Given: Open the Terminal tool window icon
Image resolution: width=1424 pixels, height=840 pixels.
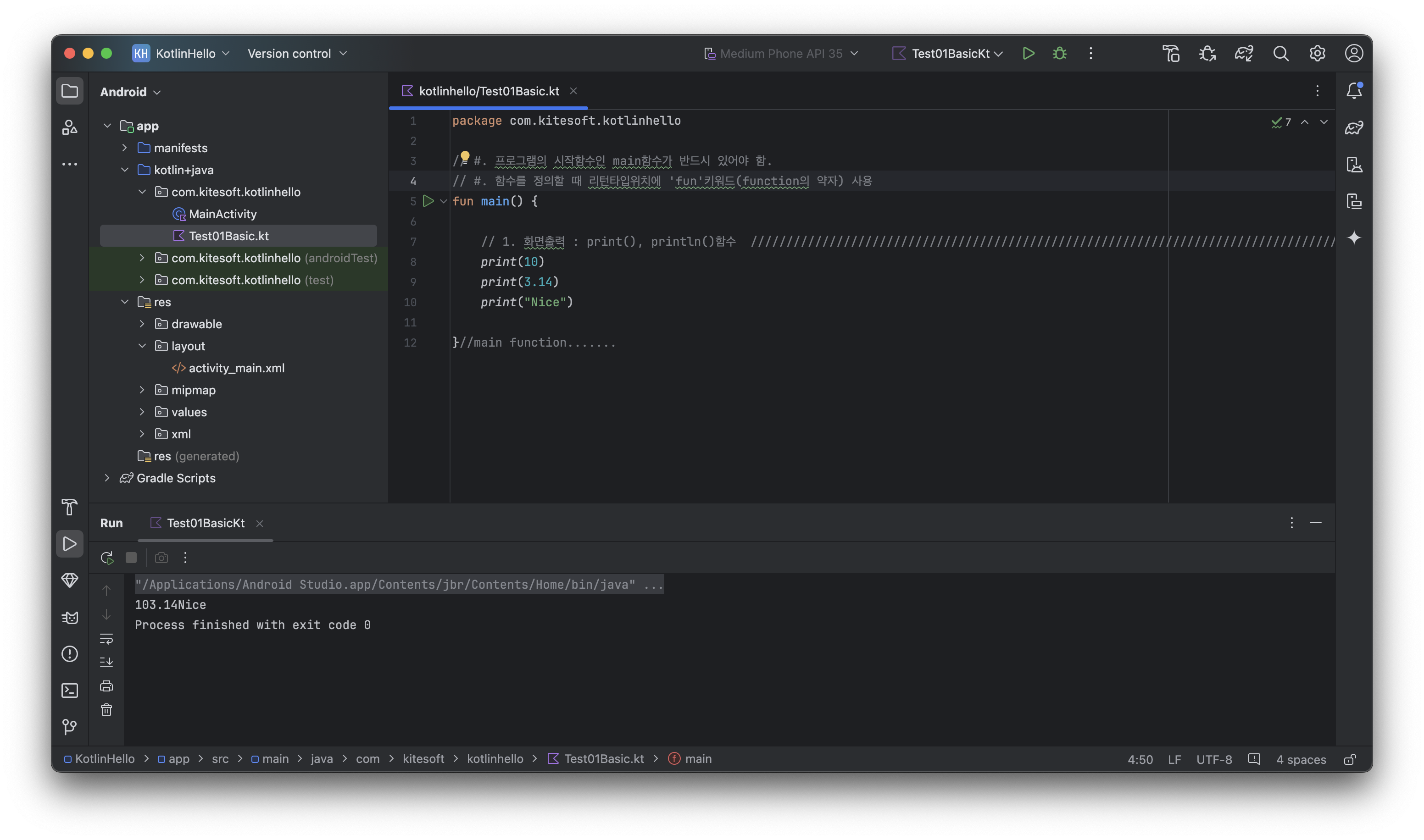Looking at the screenshot, I should click(69, 691).
